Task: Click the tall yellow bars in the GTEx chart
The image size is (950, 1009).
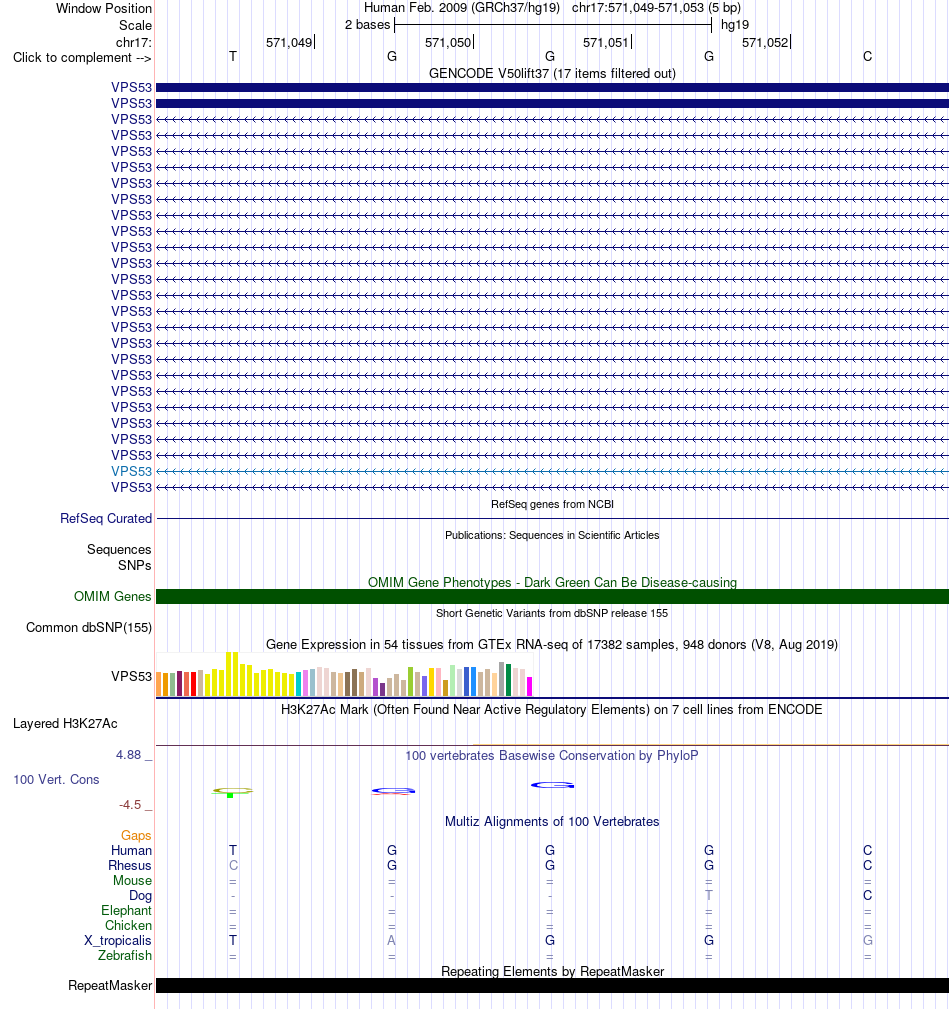Action: tap(232, 674)
